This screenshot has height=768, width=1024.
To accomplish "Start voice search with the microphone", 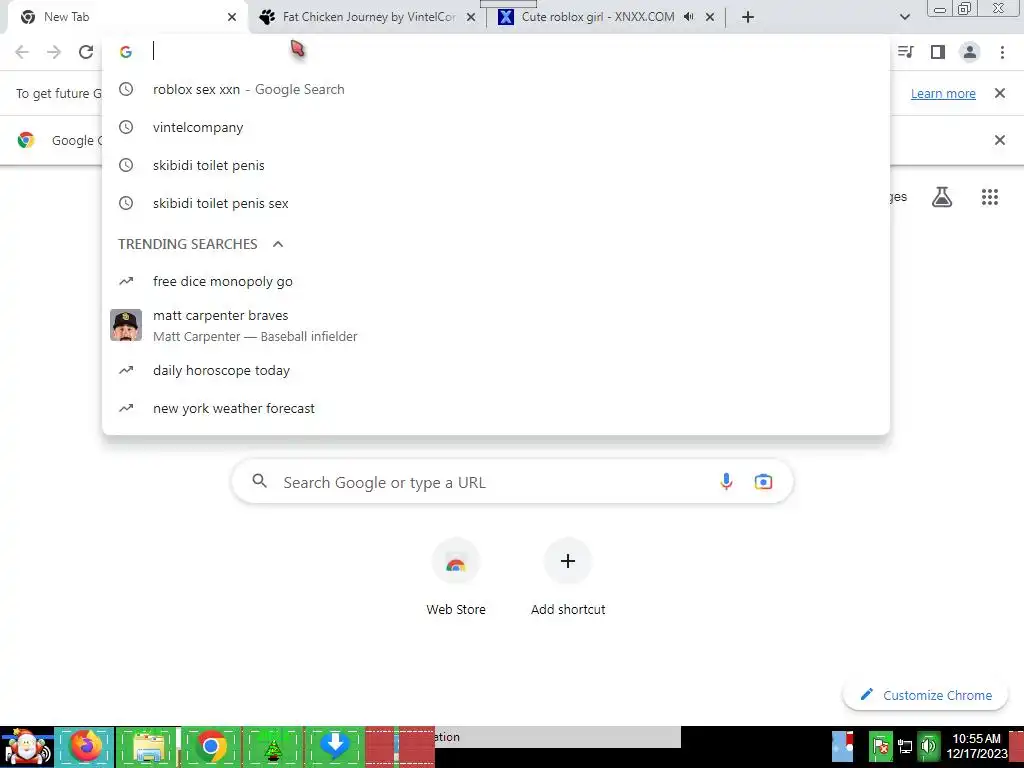I will [726, 482].
